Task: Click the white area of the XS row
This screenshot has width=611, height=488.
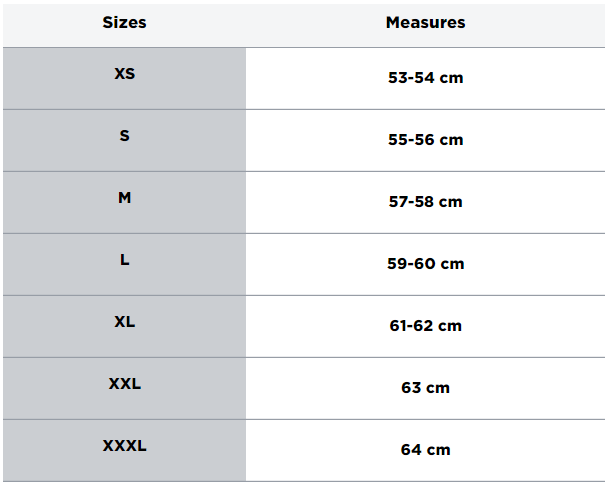Action: coord(425,79)
